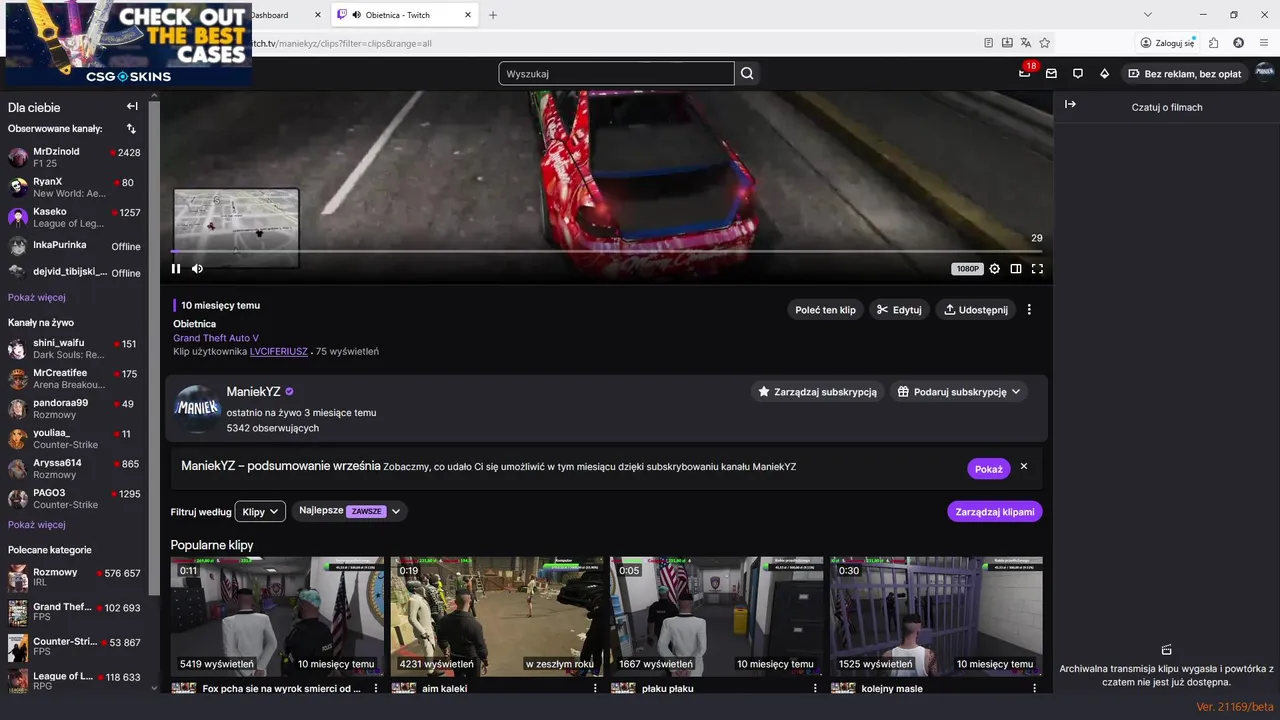The width and height of the screenshot is (1280, 720).
Task: Pause the clip playback
Action: 176,268
